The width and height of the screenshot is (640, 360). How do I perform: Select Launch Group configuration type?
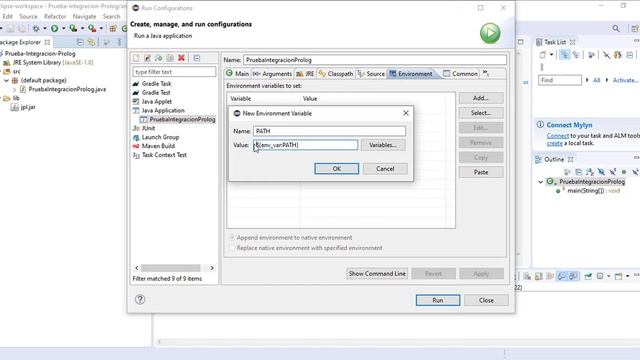click(160, 137)
